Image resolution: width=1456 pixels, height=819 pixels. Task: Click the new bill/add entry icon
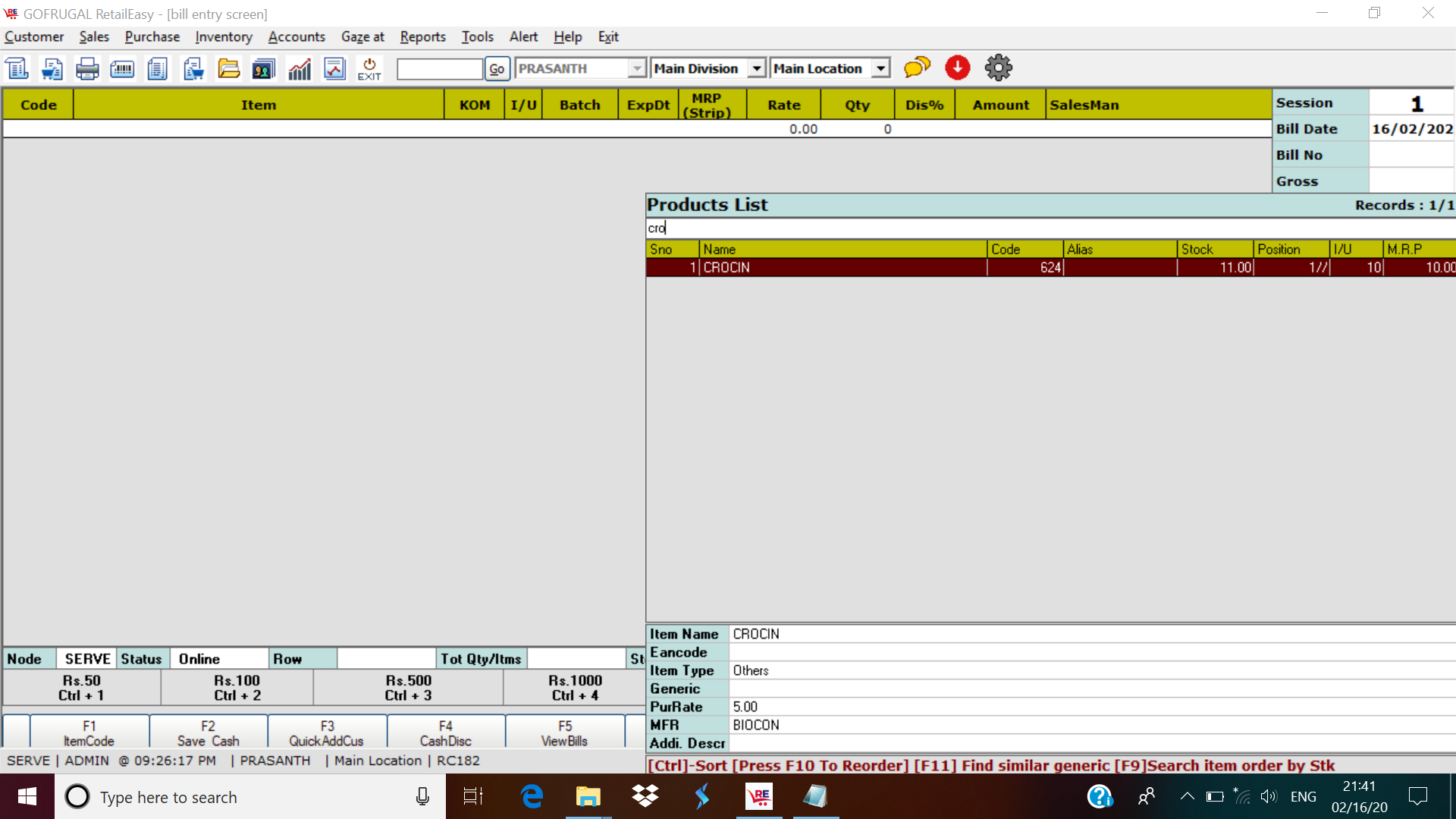coord(17,67)
